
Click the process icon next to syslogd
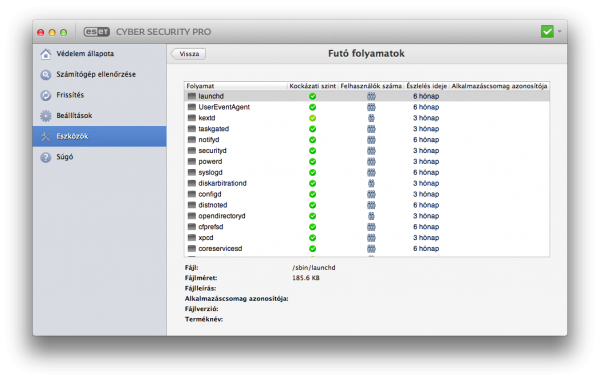pos(192,173)
